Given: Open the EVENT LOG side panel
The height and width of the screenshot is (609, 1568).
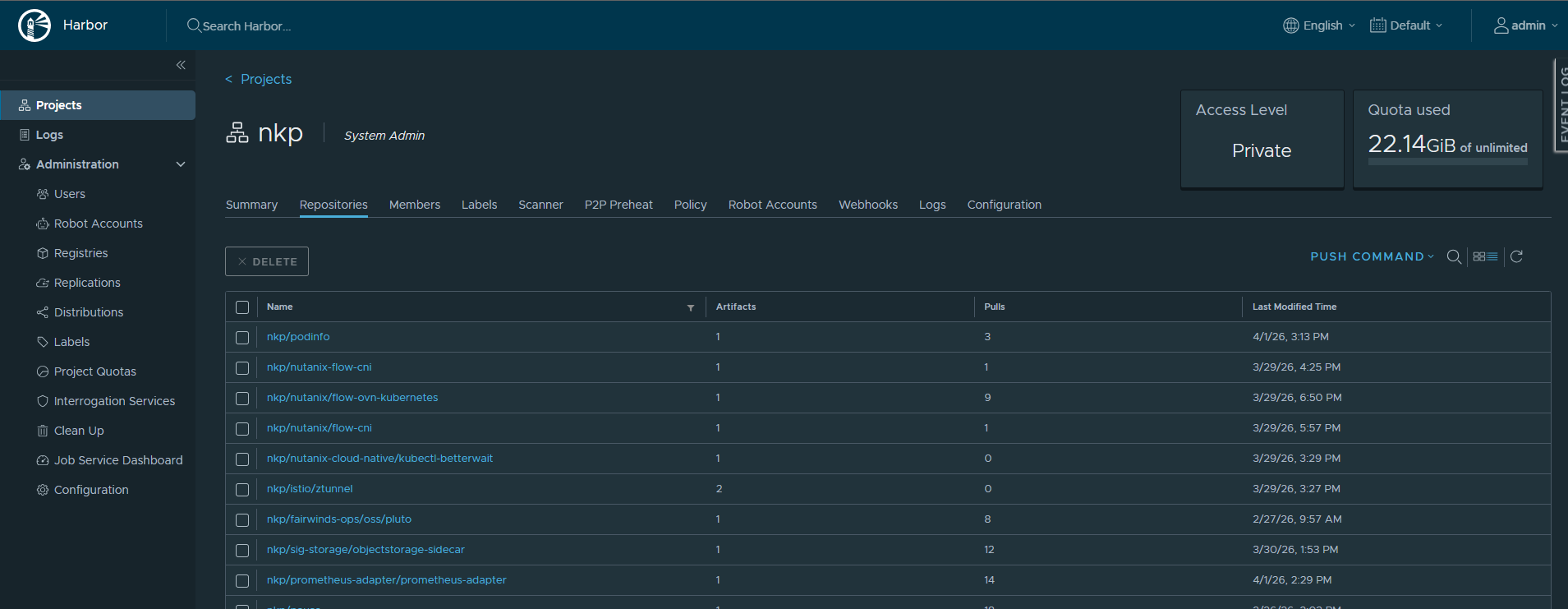Looking at the screenshot, I should (1561, 105).
